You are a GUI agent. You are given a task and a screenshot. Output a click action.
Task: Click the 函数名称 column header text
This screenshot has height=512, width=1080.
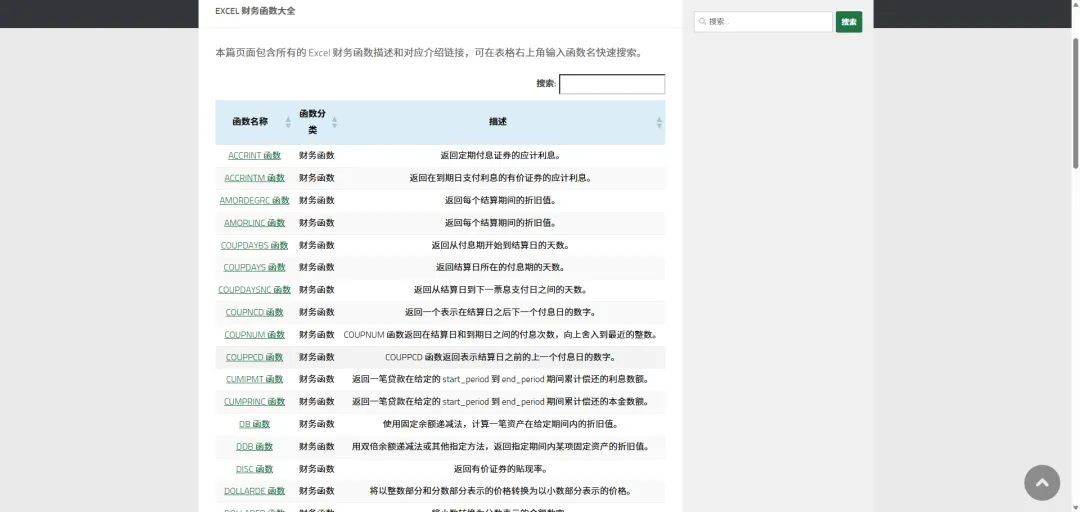(x=250, y=122)
